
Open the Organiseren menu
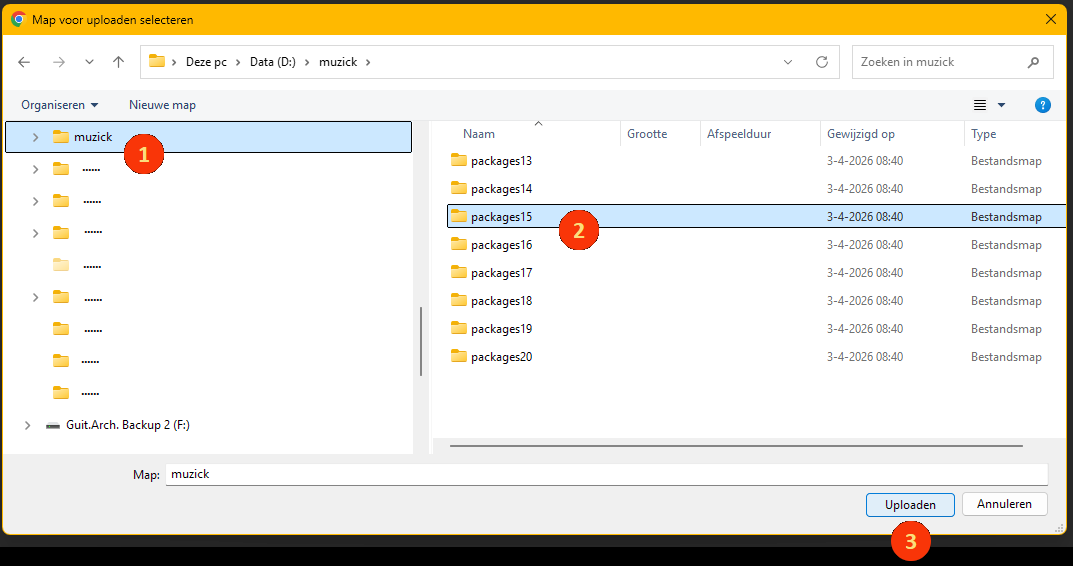click(x=60, y=105)
